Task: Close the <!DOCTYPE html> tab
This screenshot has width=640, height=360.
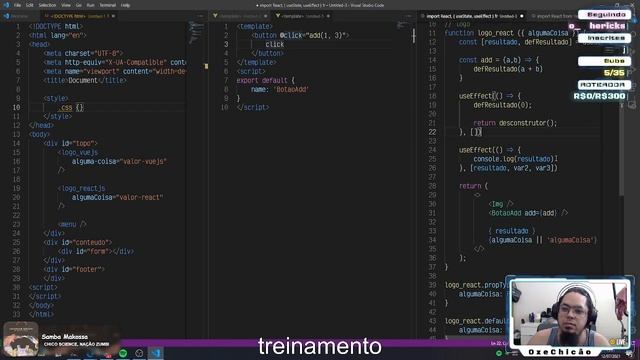Action: tap(113, 16)
